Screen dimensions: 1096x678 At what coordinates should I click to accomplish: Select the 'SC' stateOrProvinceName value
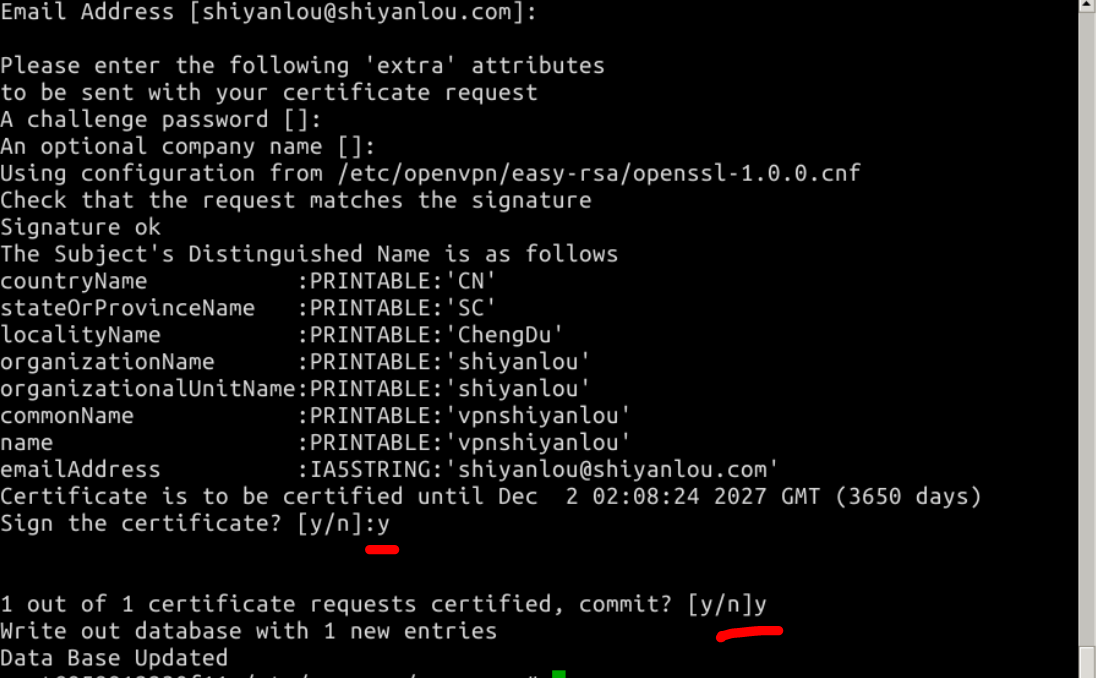click(x=470, y=308)
